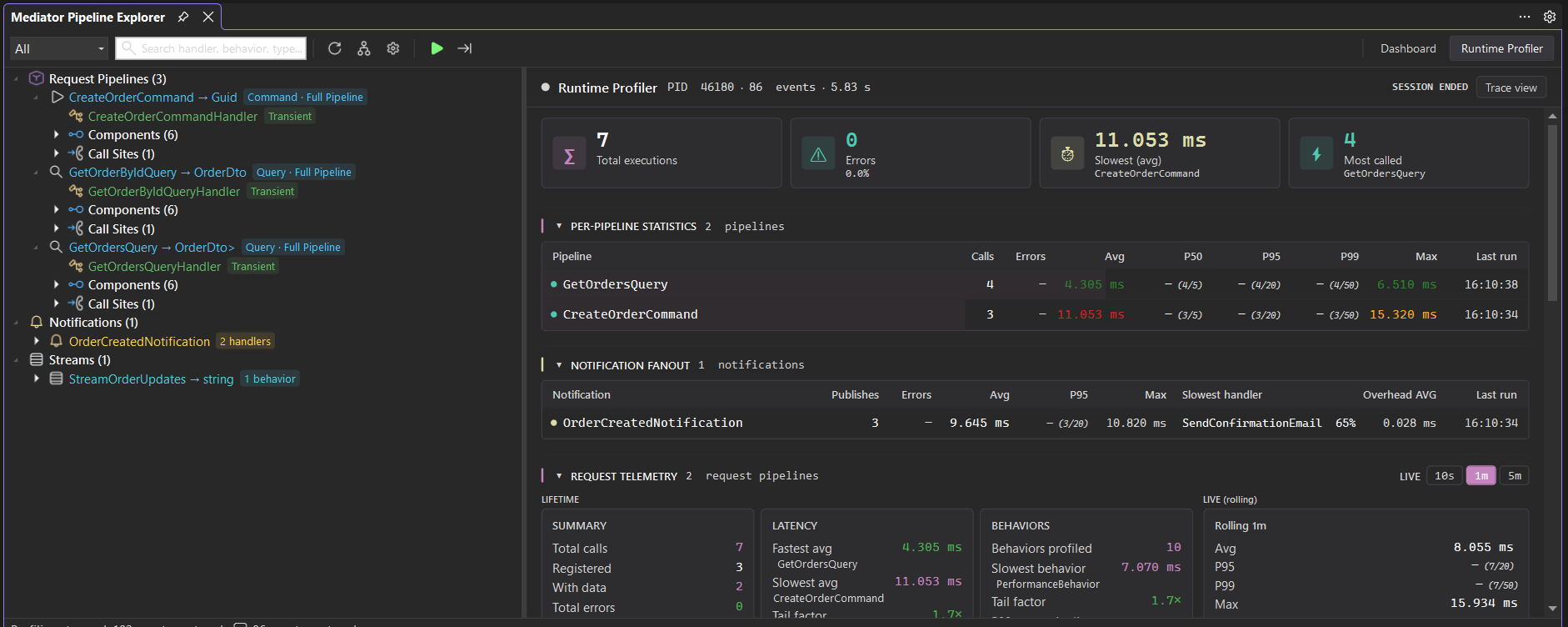Click the profiler panel vertical scrollbar thumb

coord(1552,213)
